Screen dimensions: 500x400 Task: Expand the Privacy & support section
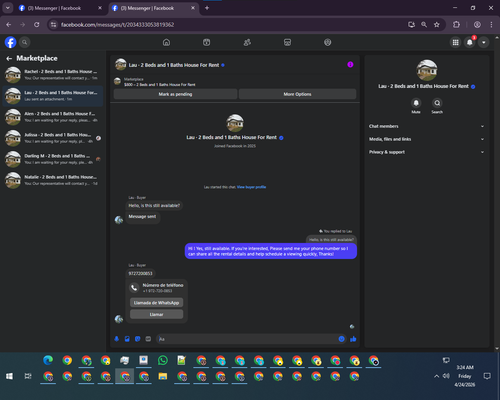[426, 152]
